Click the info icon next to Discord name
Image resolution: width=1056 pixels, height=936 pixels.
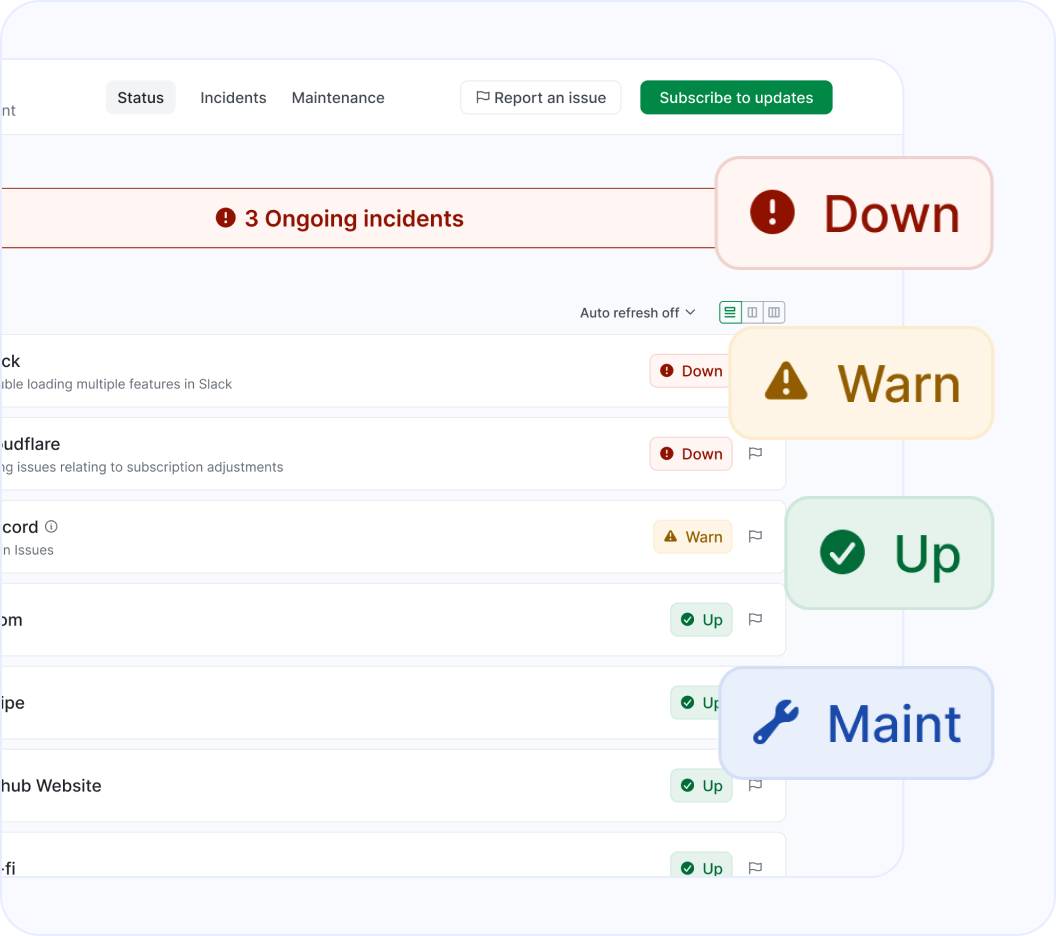click(52, 526)
